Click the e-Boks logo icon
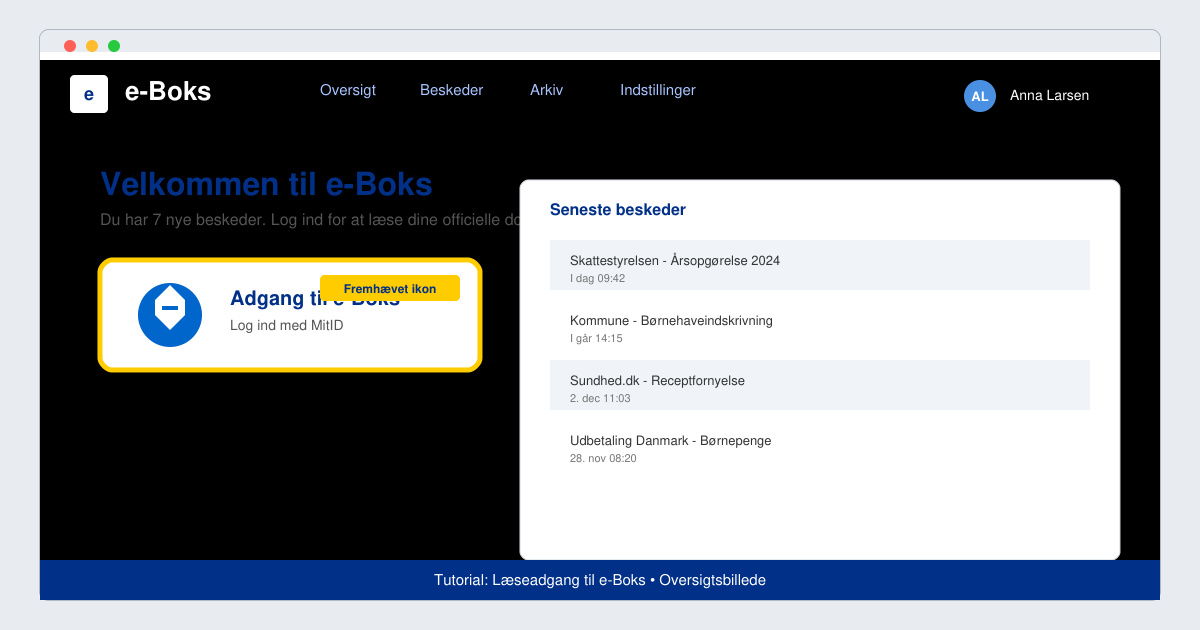1200x630 pixels. point(89,94)
